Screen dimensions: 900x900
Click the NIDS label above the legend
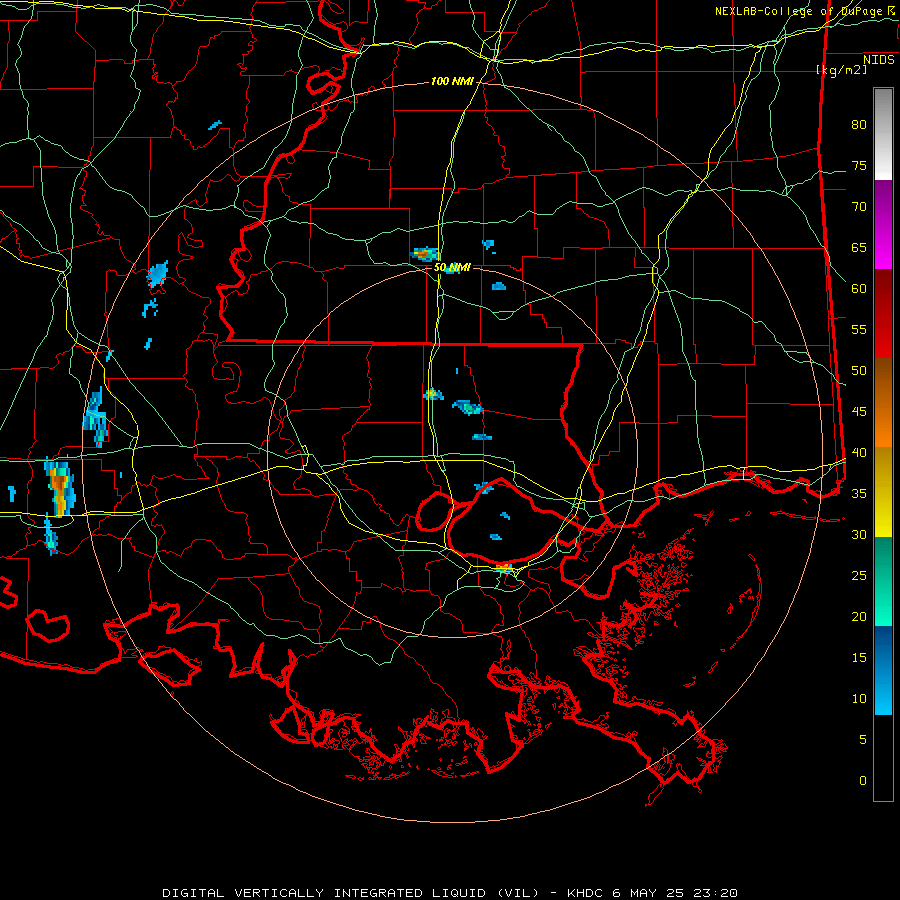[x=879, y=60]
